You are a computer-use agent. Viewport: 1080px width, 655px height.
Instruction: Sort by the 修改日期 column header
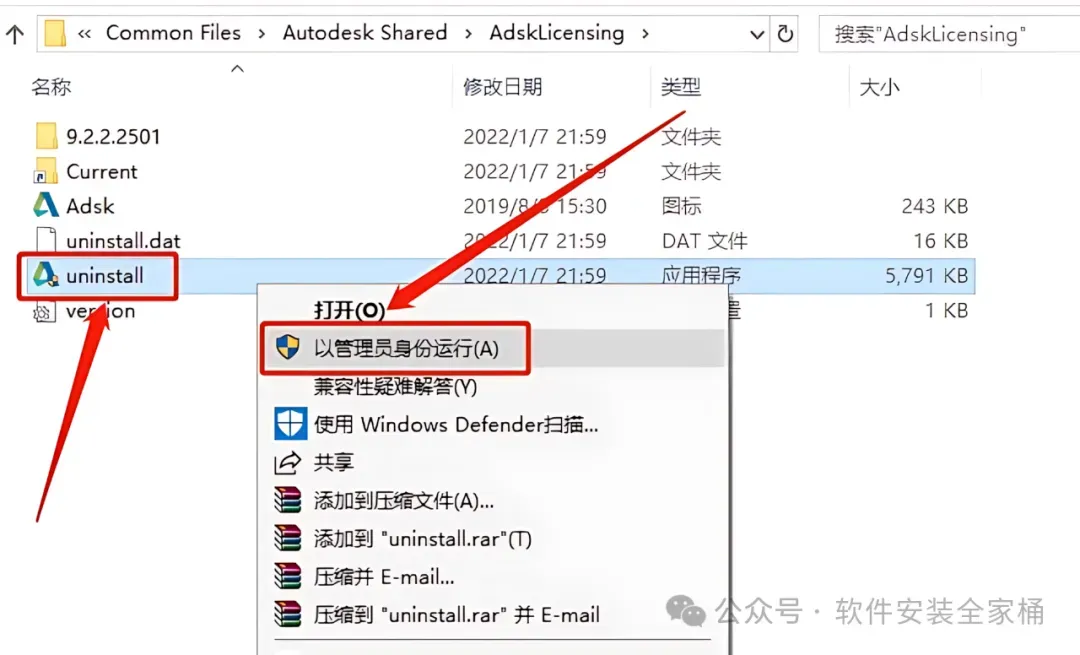pos(503,87)
